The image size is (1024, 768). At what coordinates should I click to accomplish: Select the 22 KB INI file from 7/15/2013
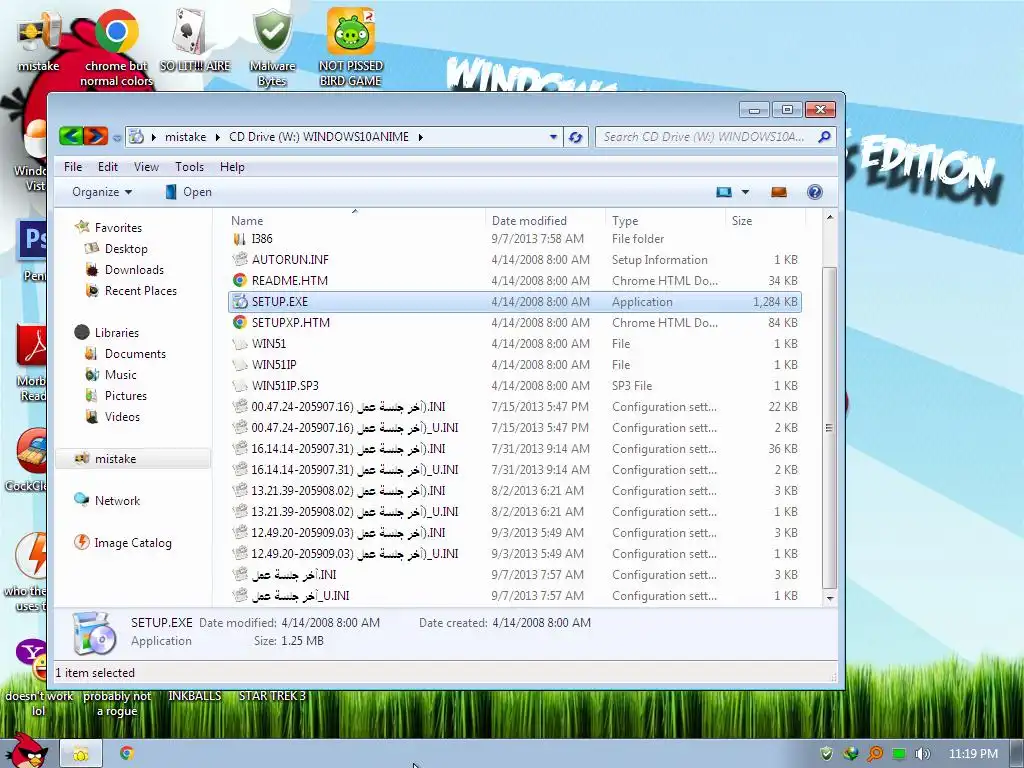[515, 407]
